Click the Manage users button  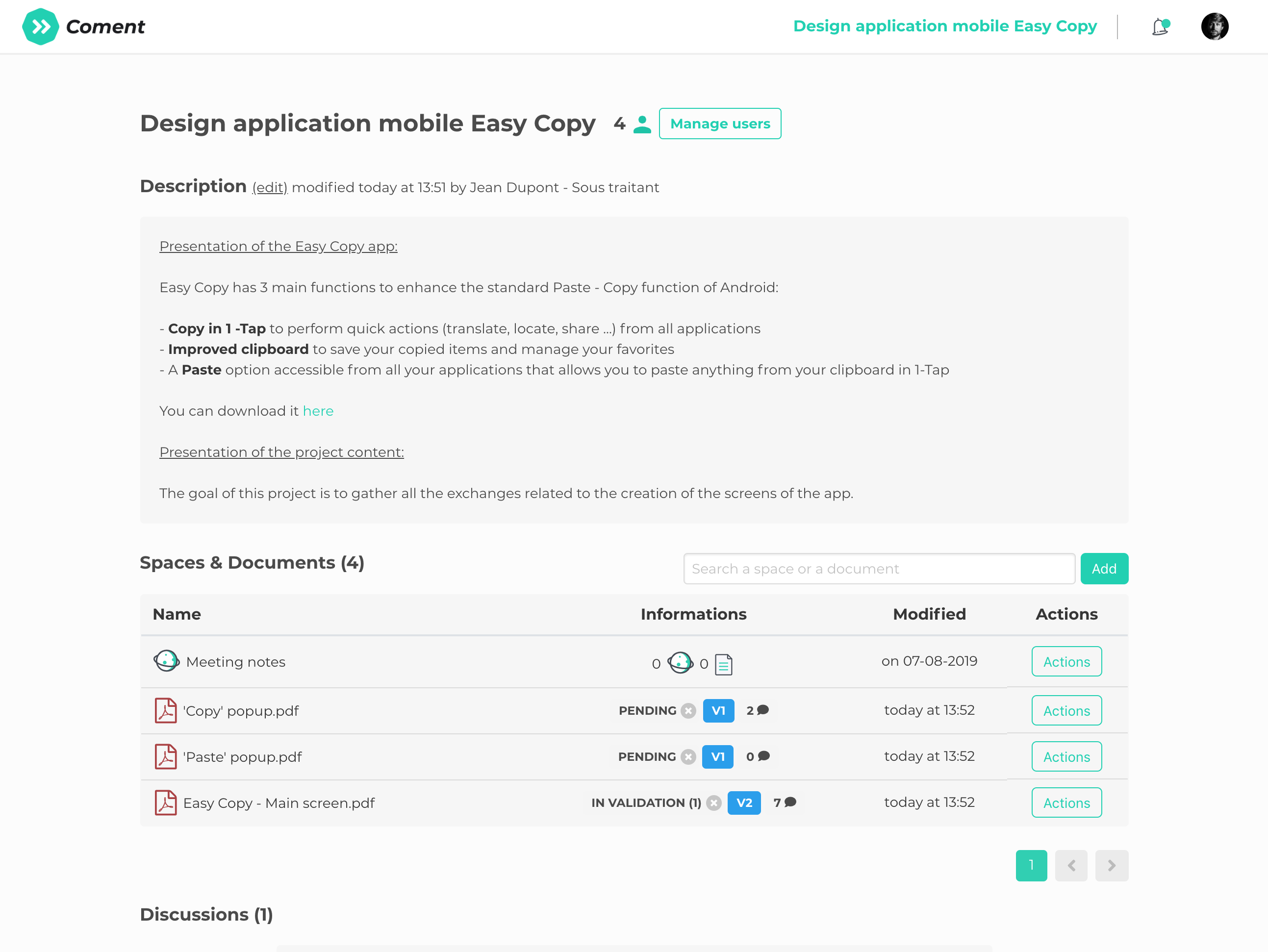coord(719,124)
